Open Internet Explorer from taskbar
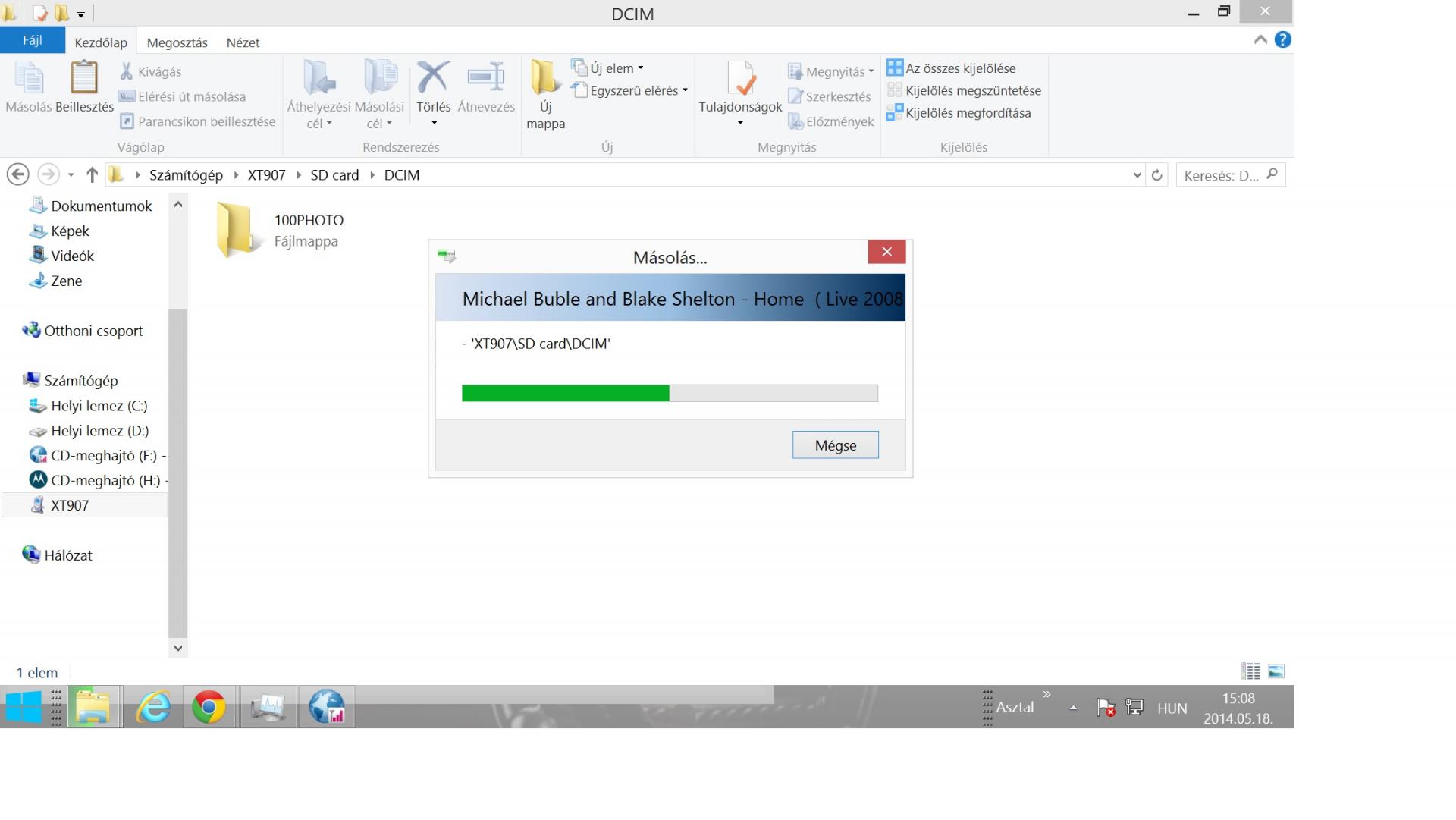This screenshot has width=1456, height=820. pos(152,708)
